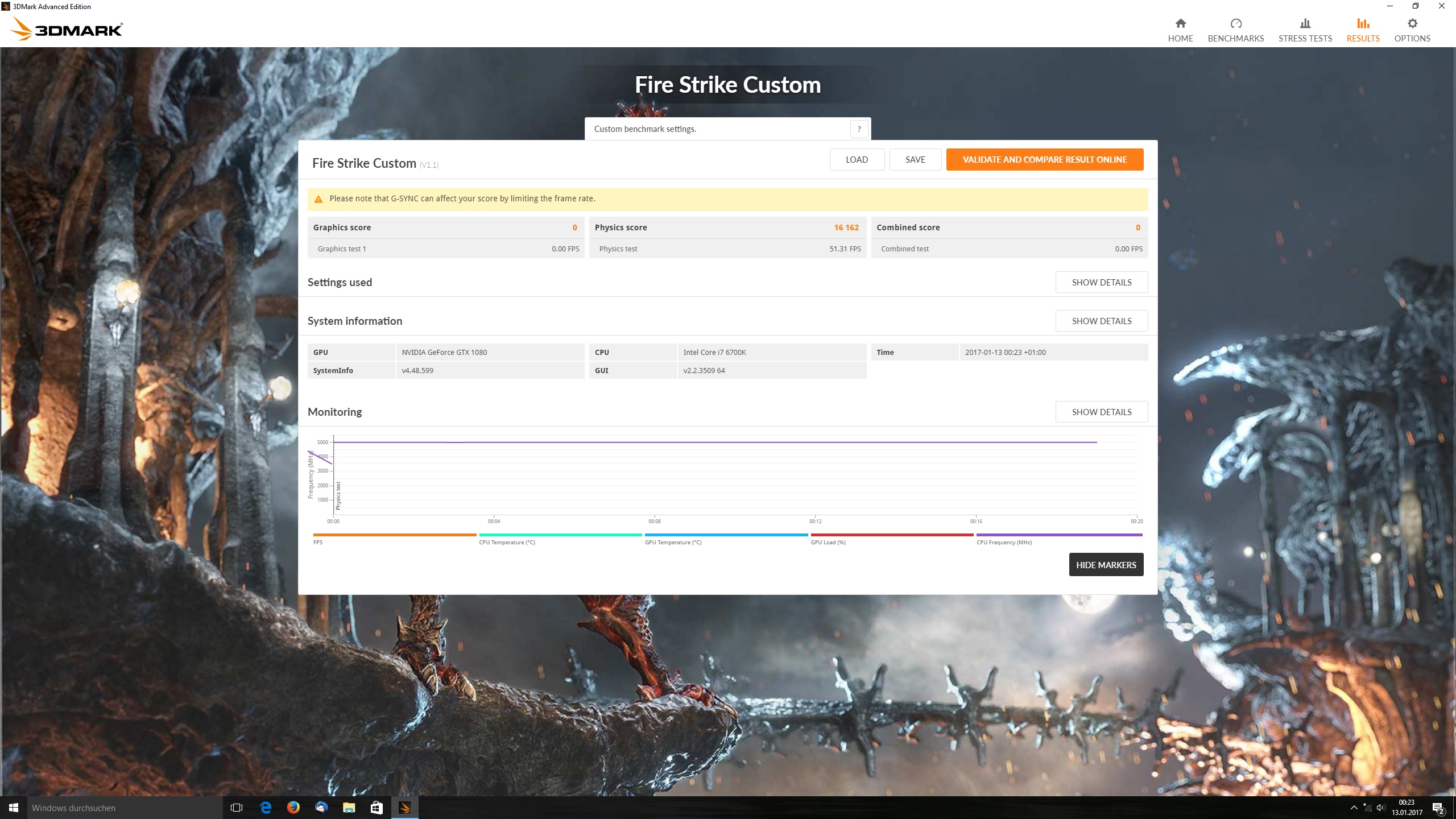1456x819 pixels.
Task: Click Validate and Compare Result Online
Action: point(1044,160)
